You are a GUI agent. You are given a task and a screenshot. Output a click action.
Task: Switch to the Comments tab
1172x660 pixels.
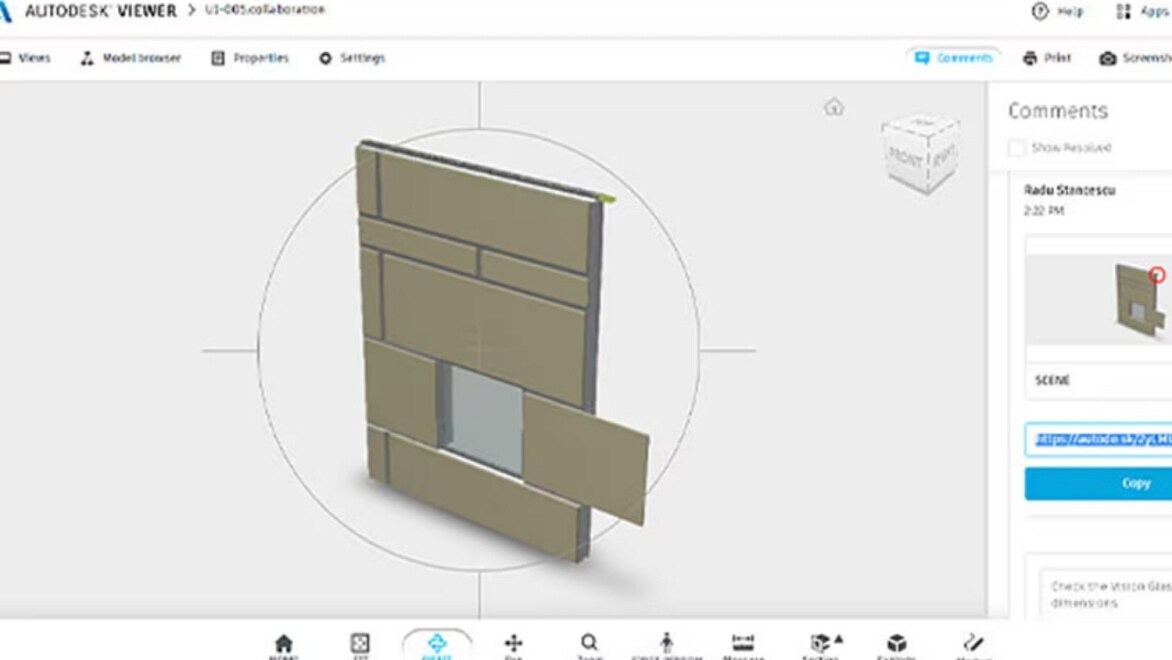954,58
